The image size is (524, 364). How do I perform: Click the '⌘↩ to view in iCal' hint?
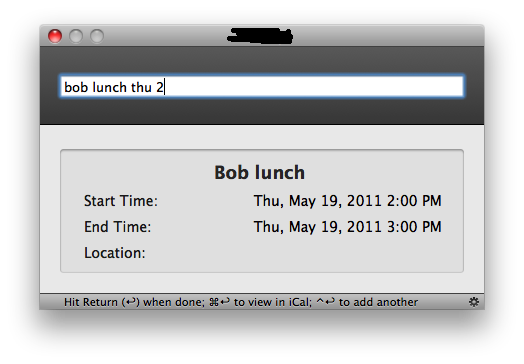coord(260,302)
